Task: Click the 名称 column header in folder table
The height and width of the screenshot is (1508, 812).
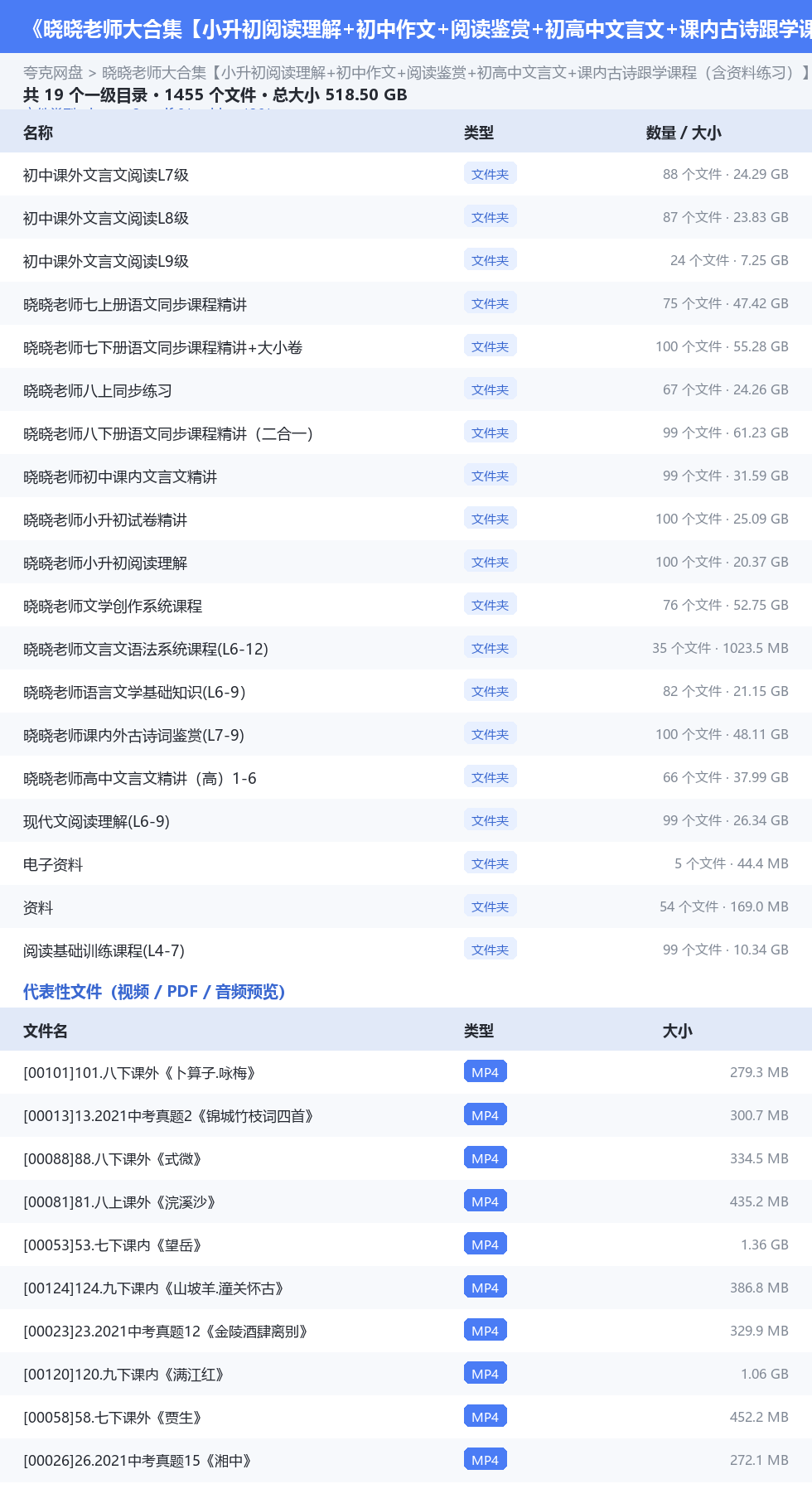Action: click(38, 133)
